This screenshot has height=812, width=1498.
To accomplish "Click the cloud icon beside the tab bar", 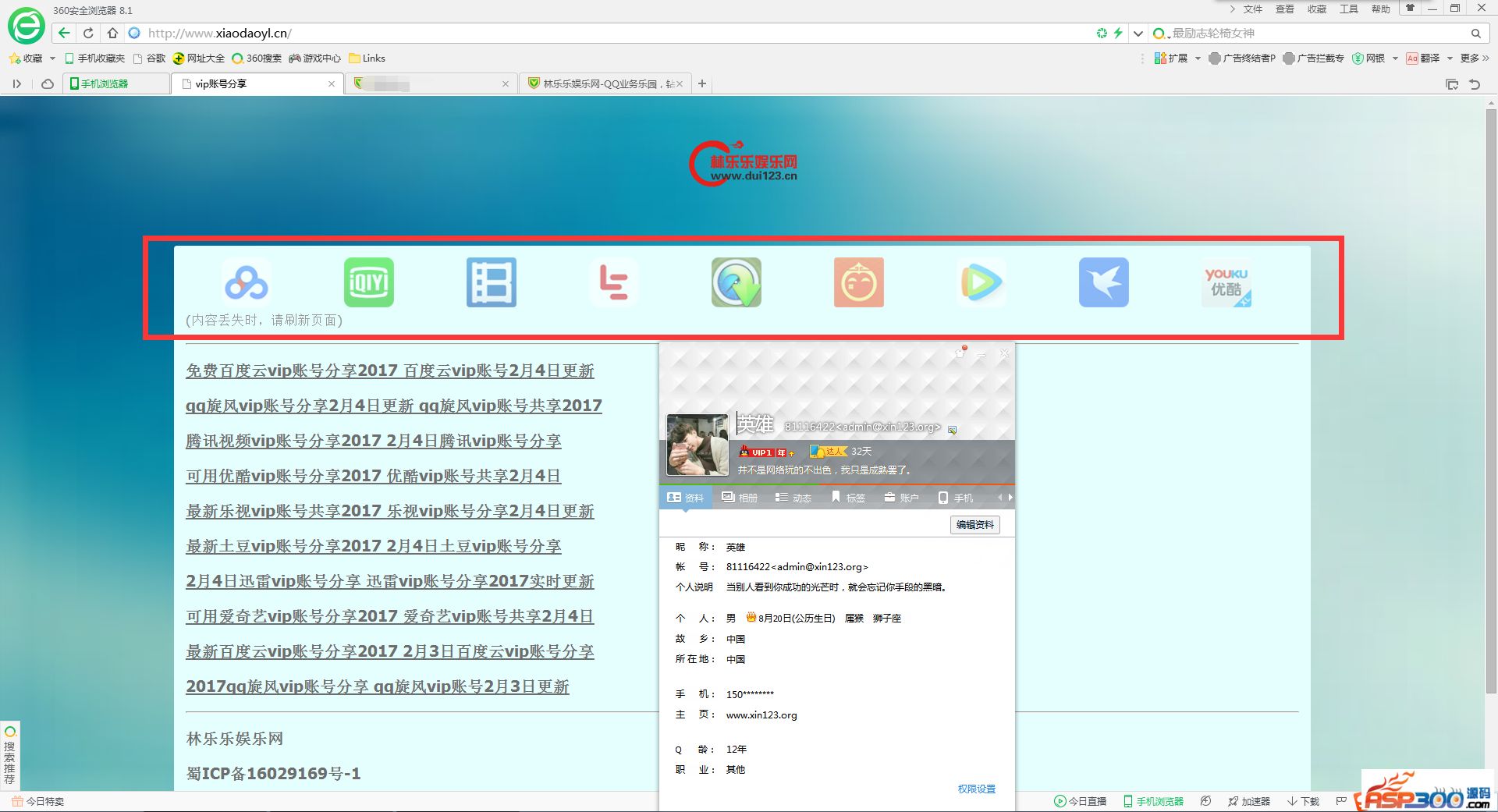I will tap(48, 83).
